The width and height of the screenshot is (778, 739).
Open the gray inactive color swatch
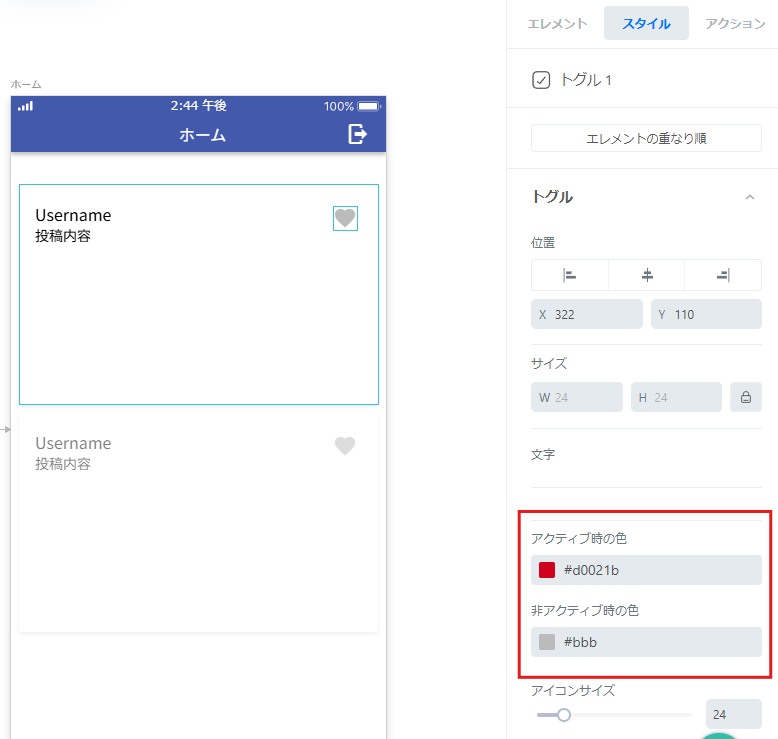[547, 642]
